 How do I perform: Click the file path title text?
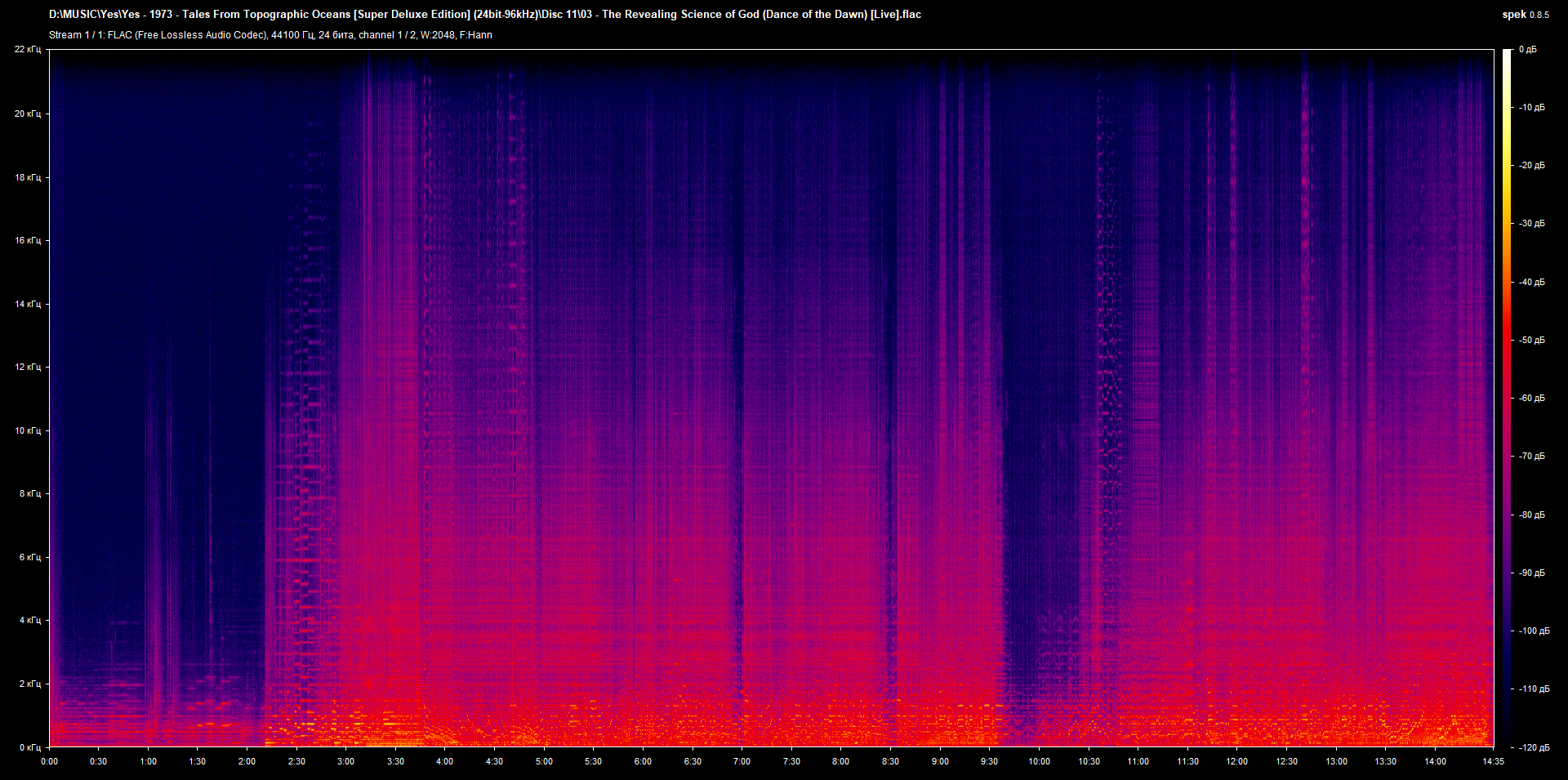click(485, 14)
